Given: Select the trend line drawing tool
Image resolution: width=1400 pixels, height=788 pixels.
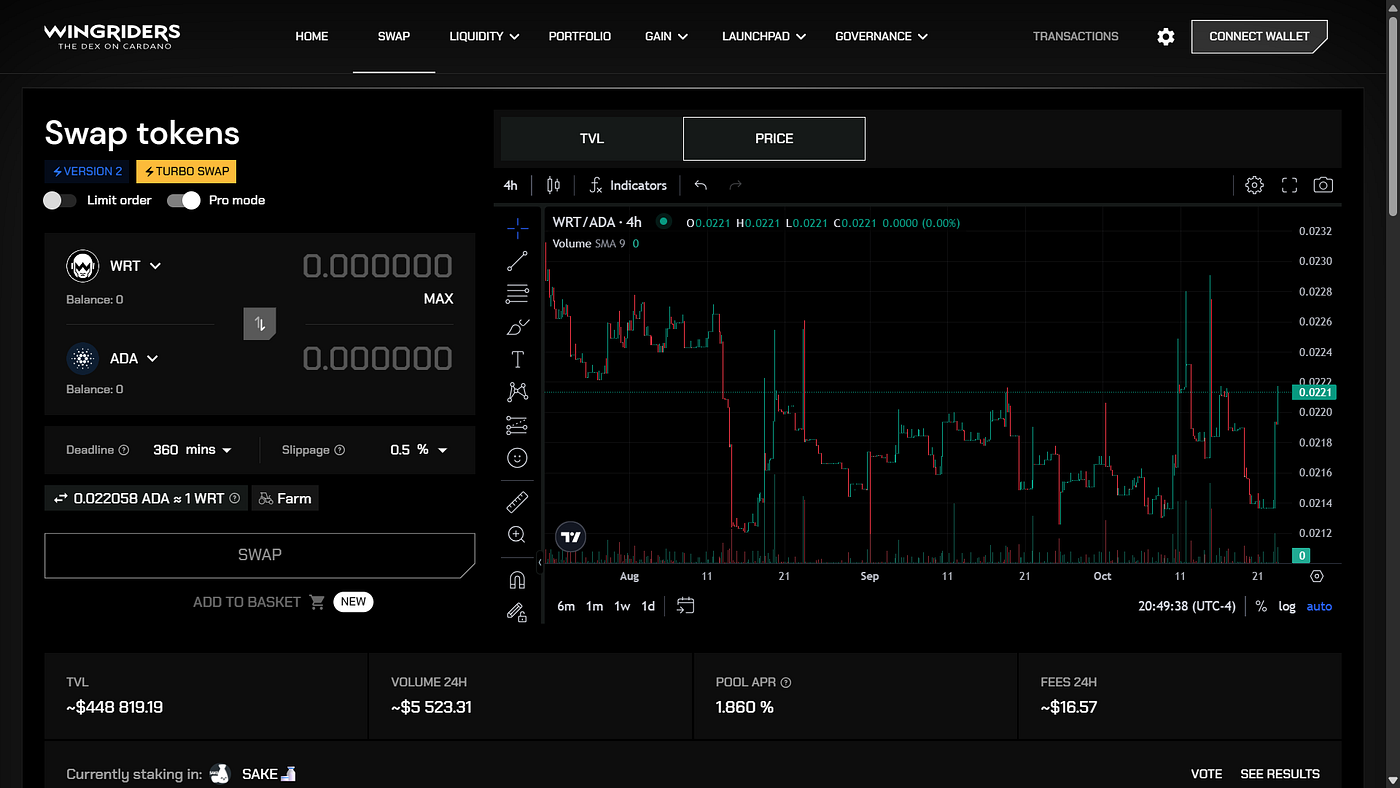Looking at the screenshot, I should (x=517, y=262).
